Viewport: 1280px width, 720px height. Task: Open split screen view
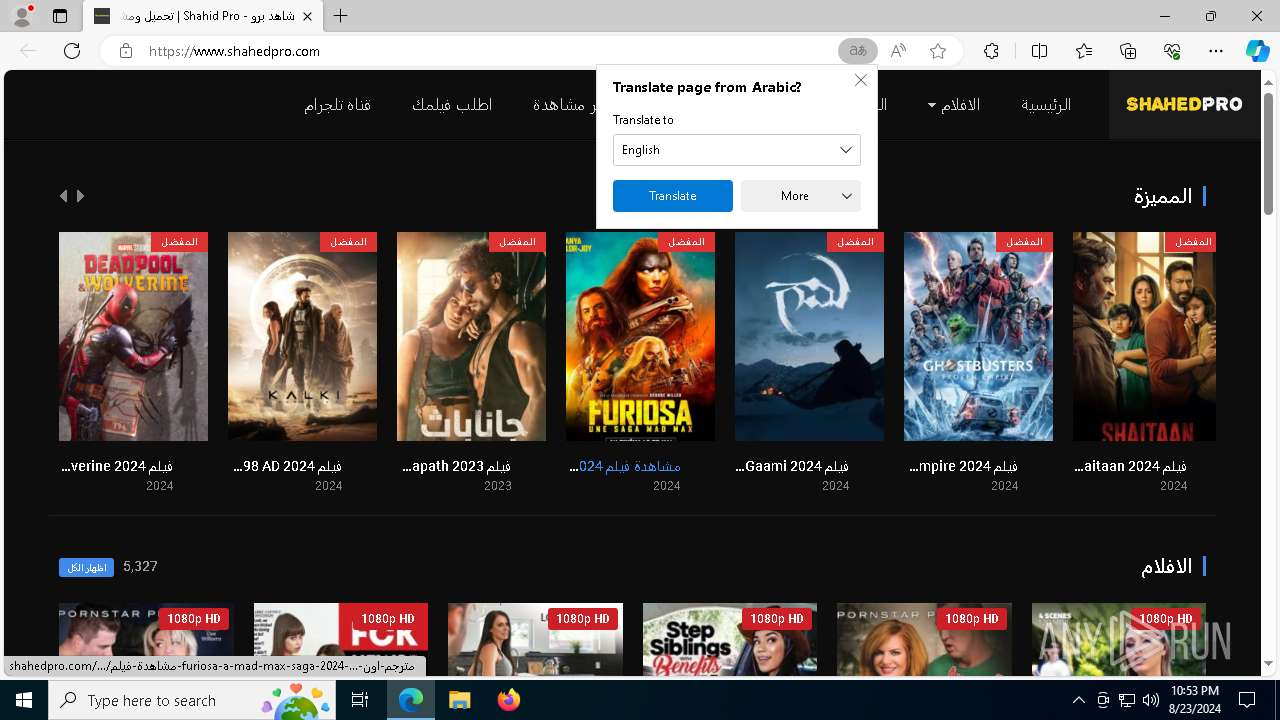click(x=1039, y=51)
